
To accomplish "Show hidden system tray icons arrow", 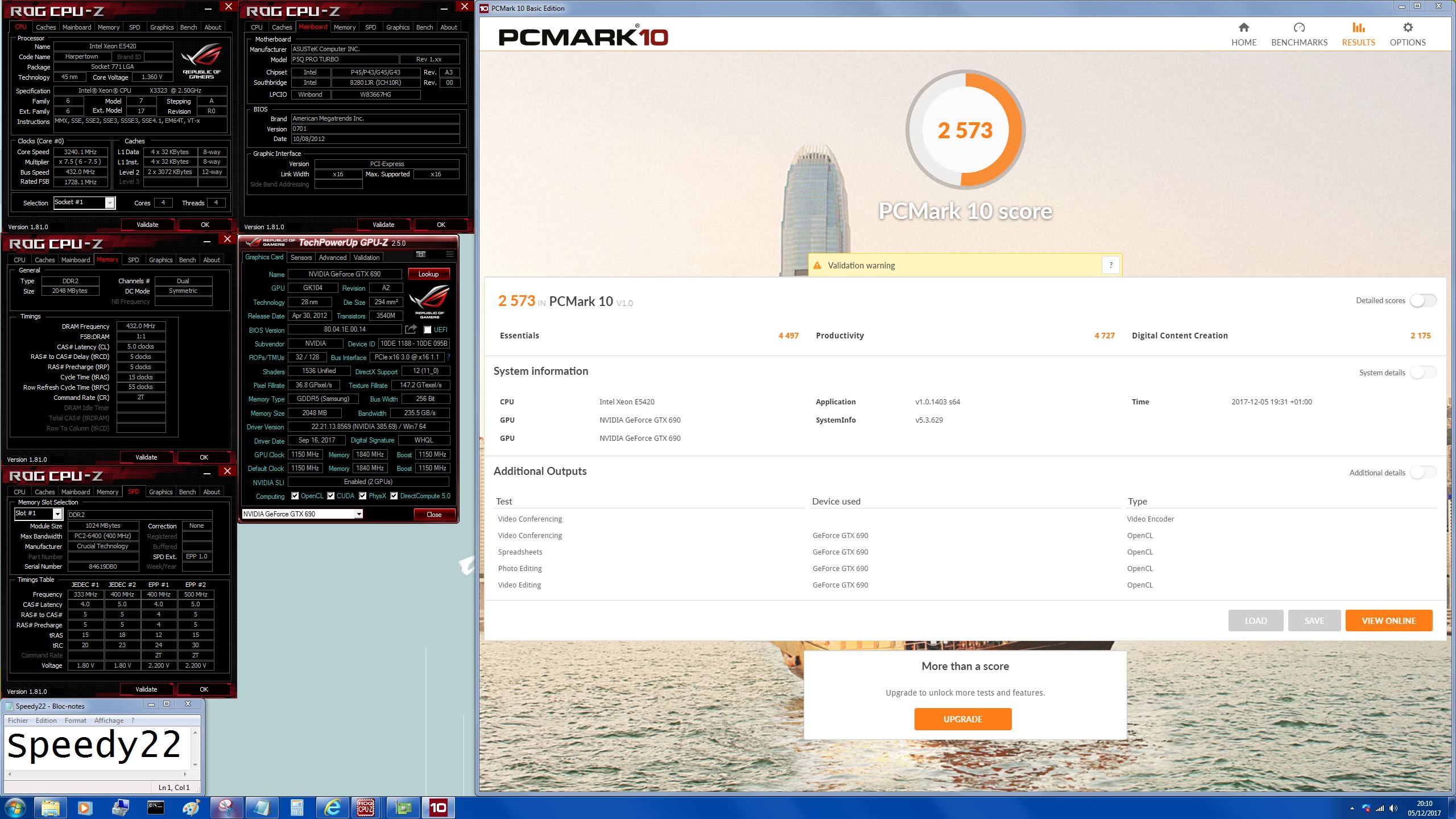I will coord(1352,808).
